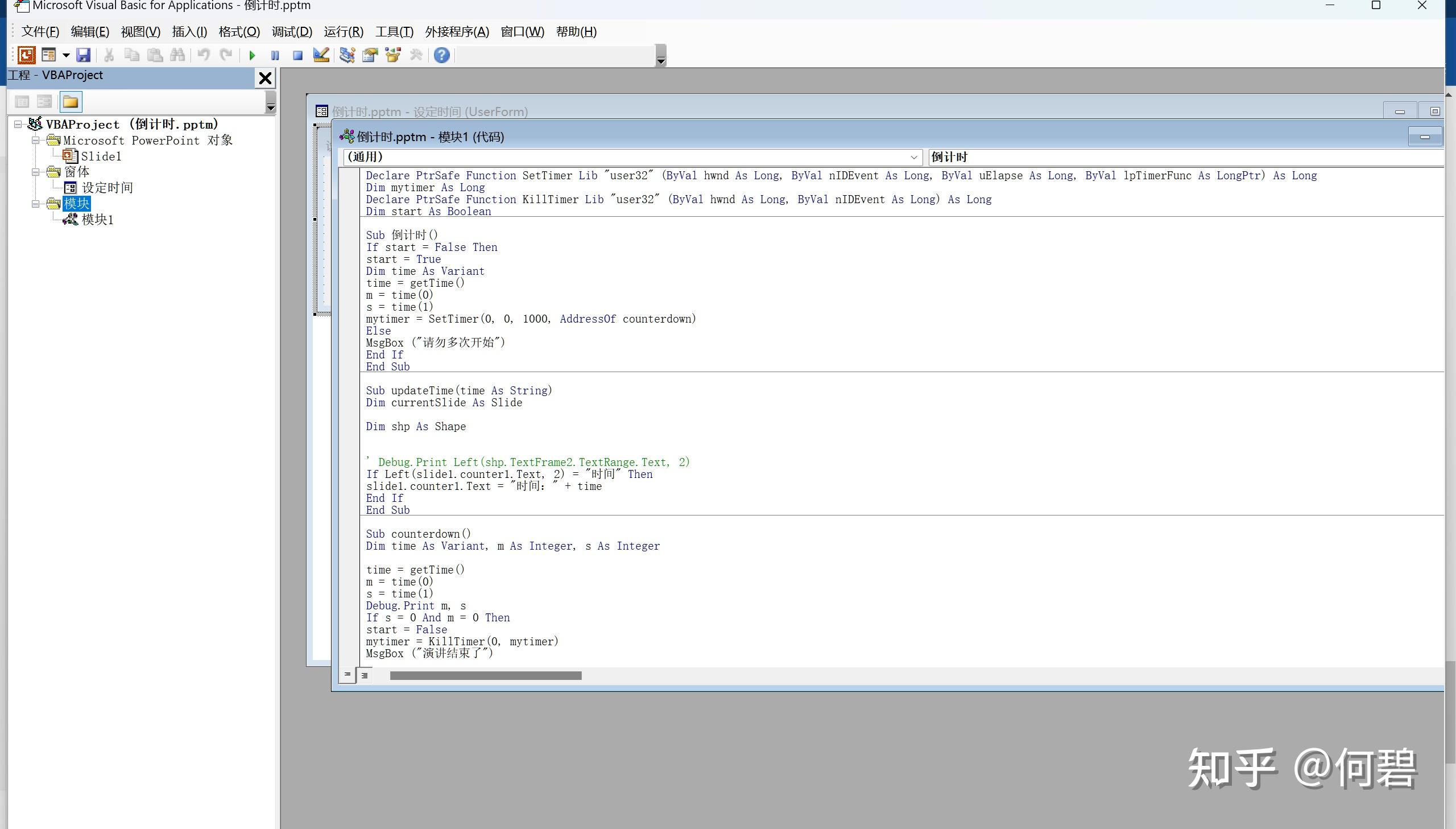Viewport: 1456px width, 829px height.
Task: Toggle Folders view in project panel
Action: (x=71, y=102)
